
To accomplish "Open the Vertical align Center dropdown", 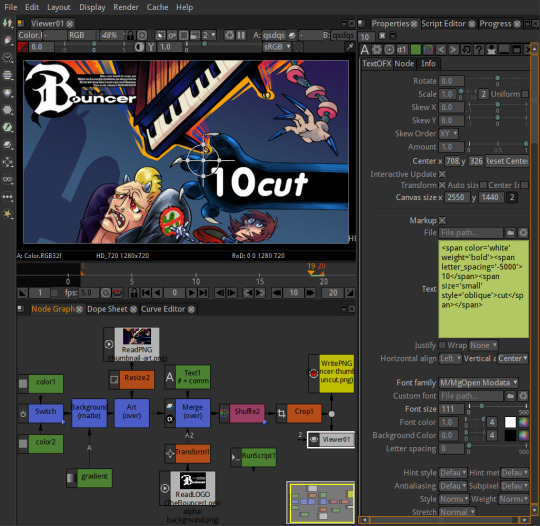I will pyautogui.click(x=512, y=359).
